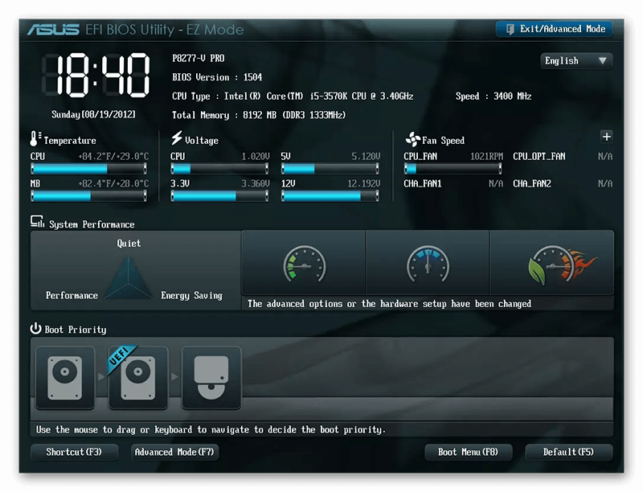Image resolution: width=643 pixels, height=492 pixels.
Task: Click the +84.2°F/+29.0°C CPU temperature value
Action: (114, 156)
